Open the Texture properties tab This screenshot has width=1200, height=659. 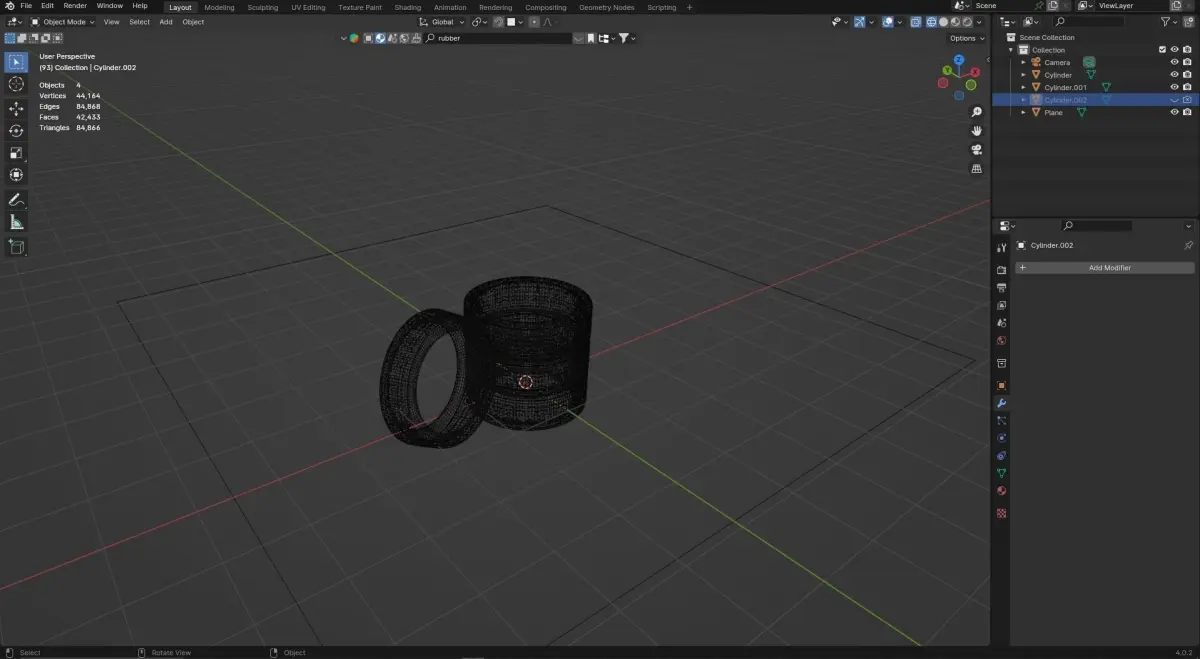click(1001, 513)
